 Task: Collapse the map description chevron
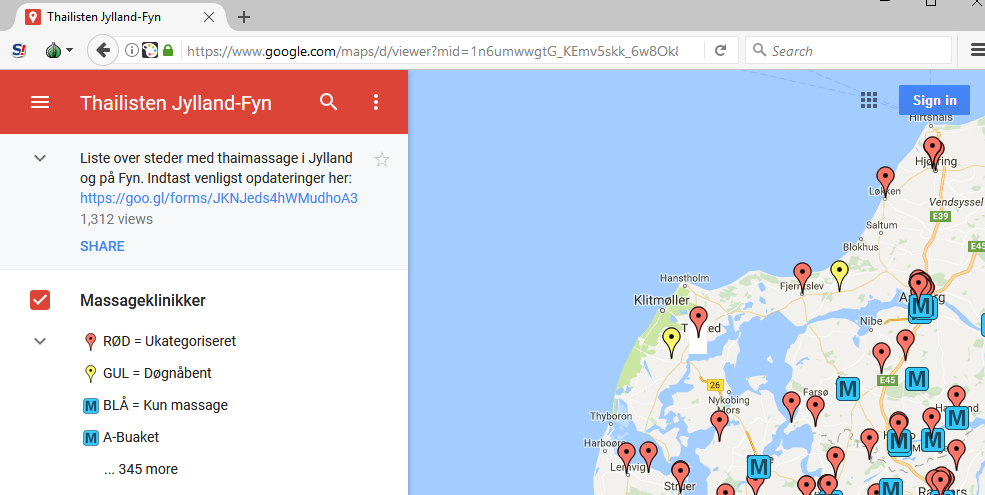[x=40, y=158]
